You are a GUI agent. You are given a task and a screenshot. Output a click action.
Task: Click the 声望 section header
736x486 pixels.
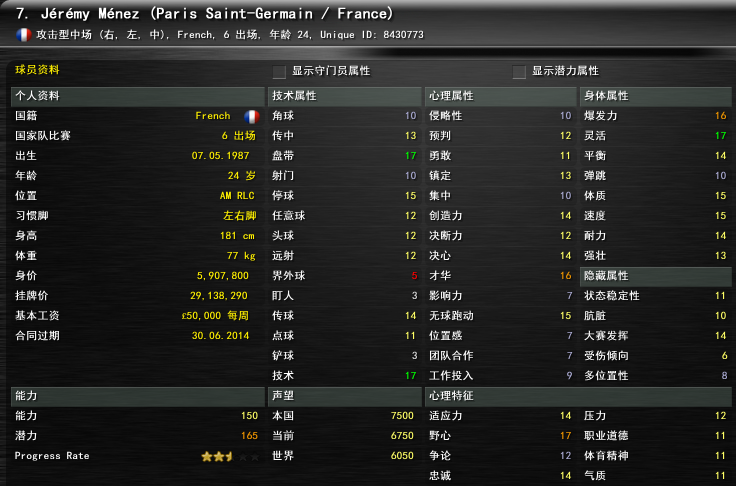[344, 396]
